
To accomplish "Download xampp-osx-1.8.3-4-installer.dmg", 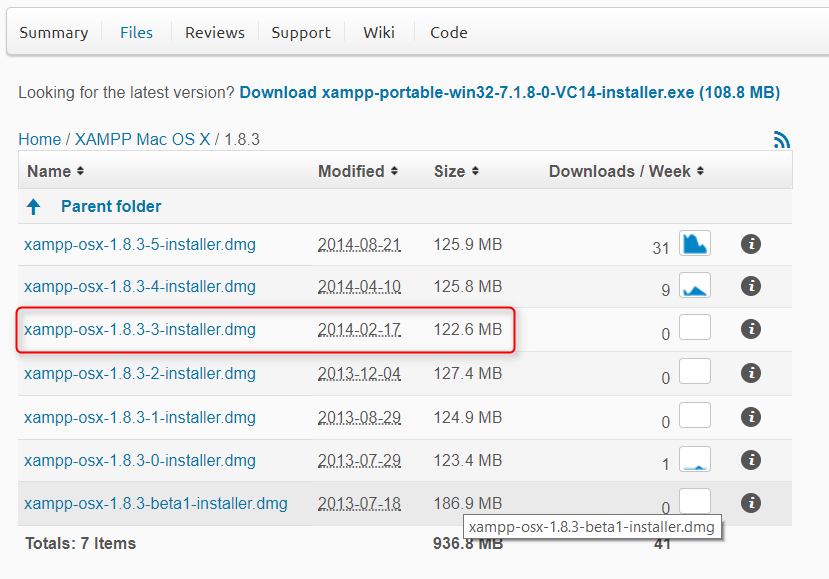I will [x=140, y=286].
